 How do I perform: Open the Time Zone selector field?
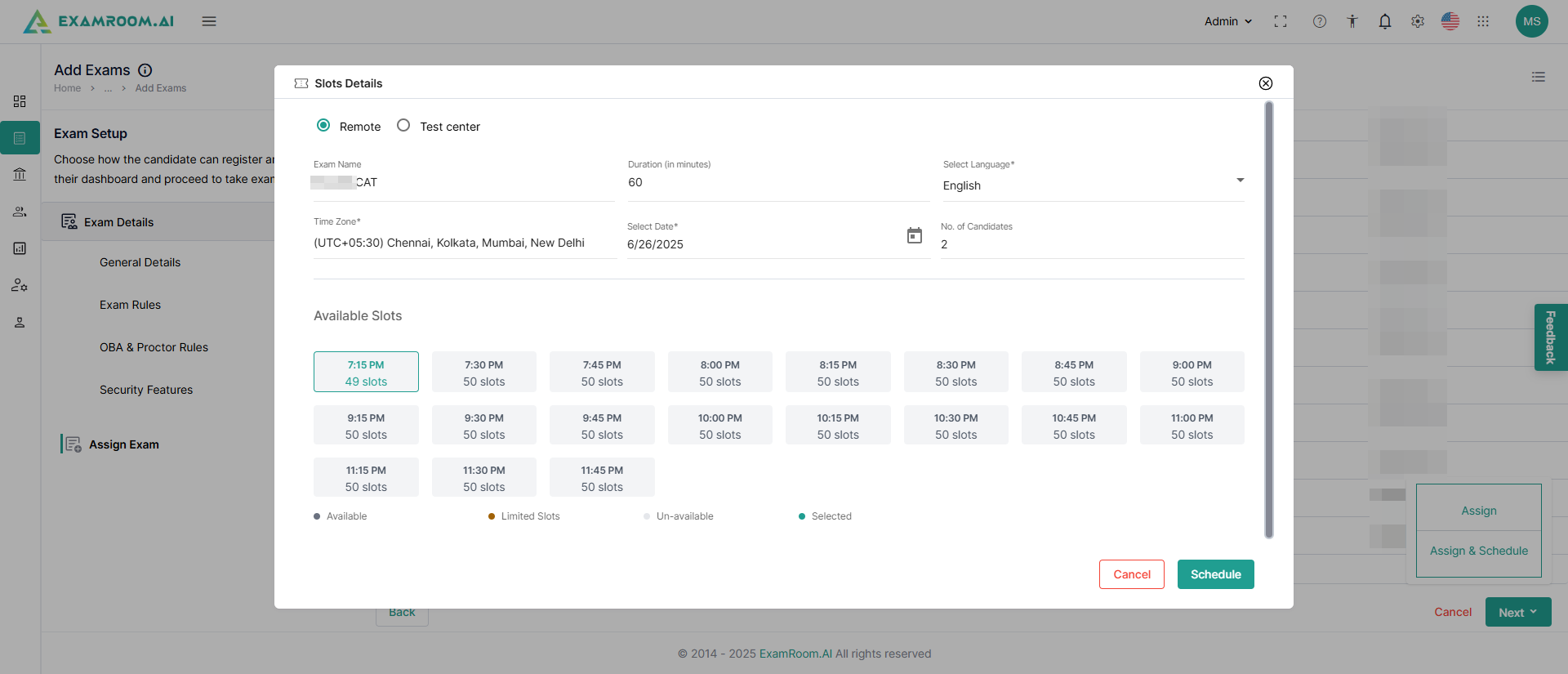(464, 243)
